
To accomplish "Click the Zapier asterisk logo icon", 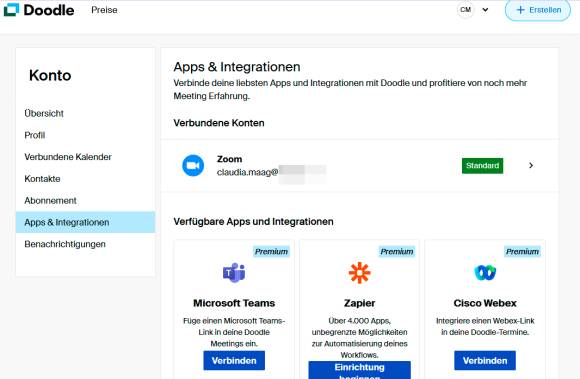I will coord(359,273).
